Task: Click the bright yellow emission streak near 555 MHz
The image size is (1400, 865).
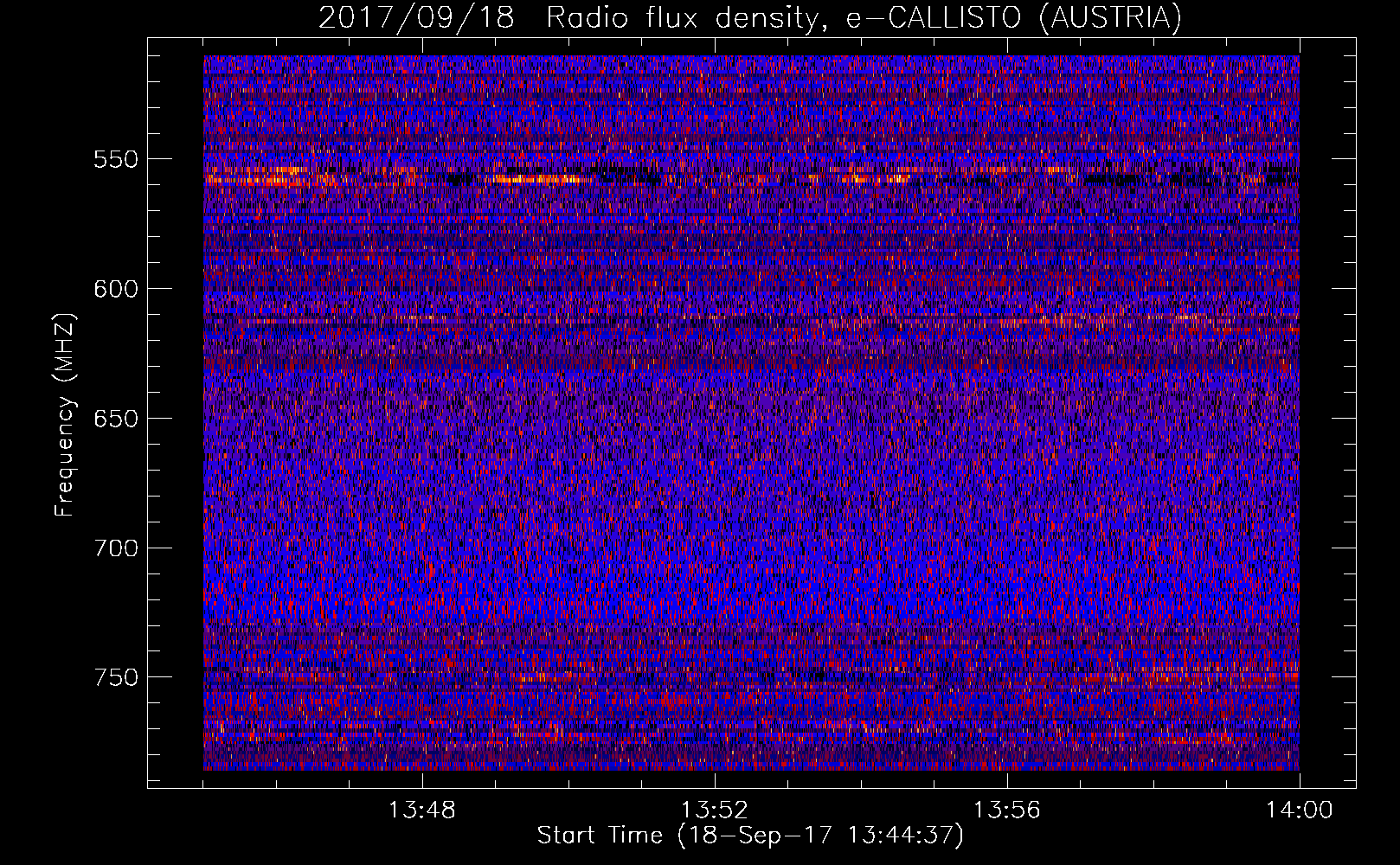Action: pyautogui.click(x=538, y=180)
